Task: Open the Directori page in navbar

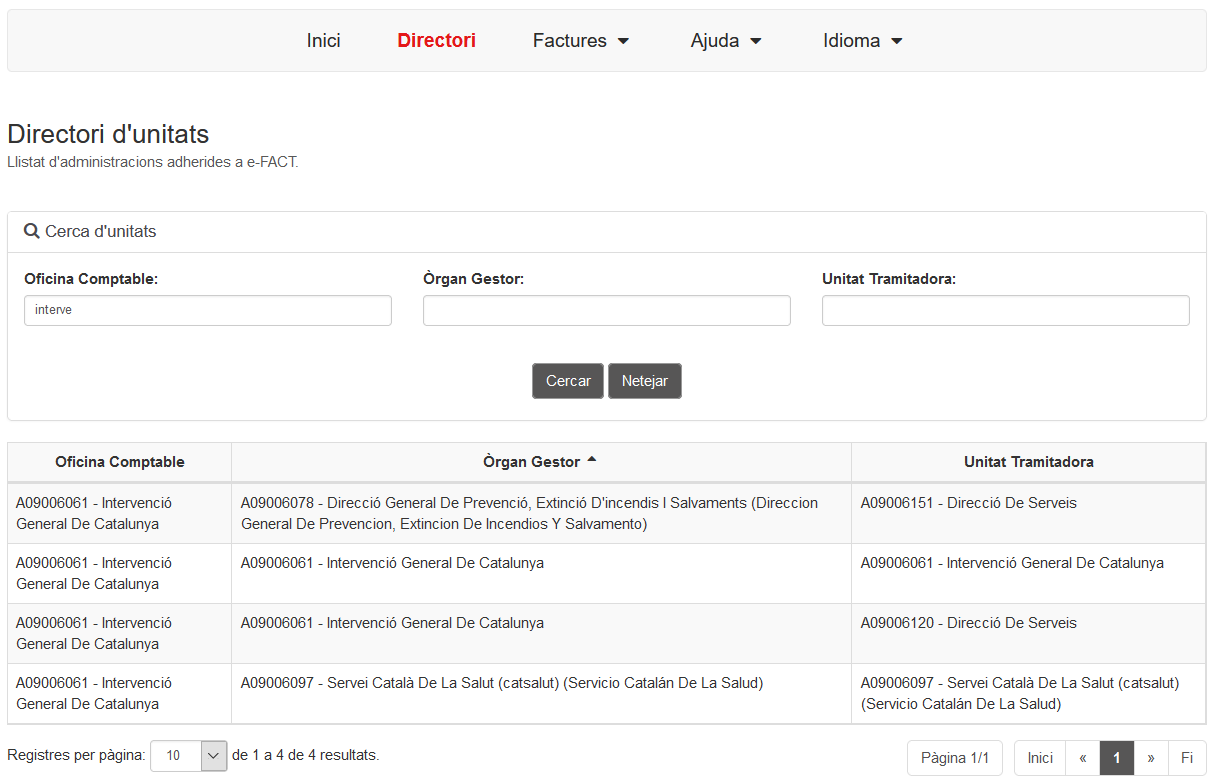Action: tap(436, 41)
